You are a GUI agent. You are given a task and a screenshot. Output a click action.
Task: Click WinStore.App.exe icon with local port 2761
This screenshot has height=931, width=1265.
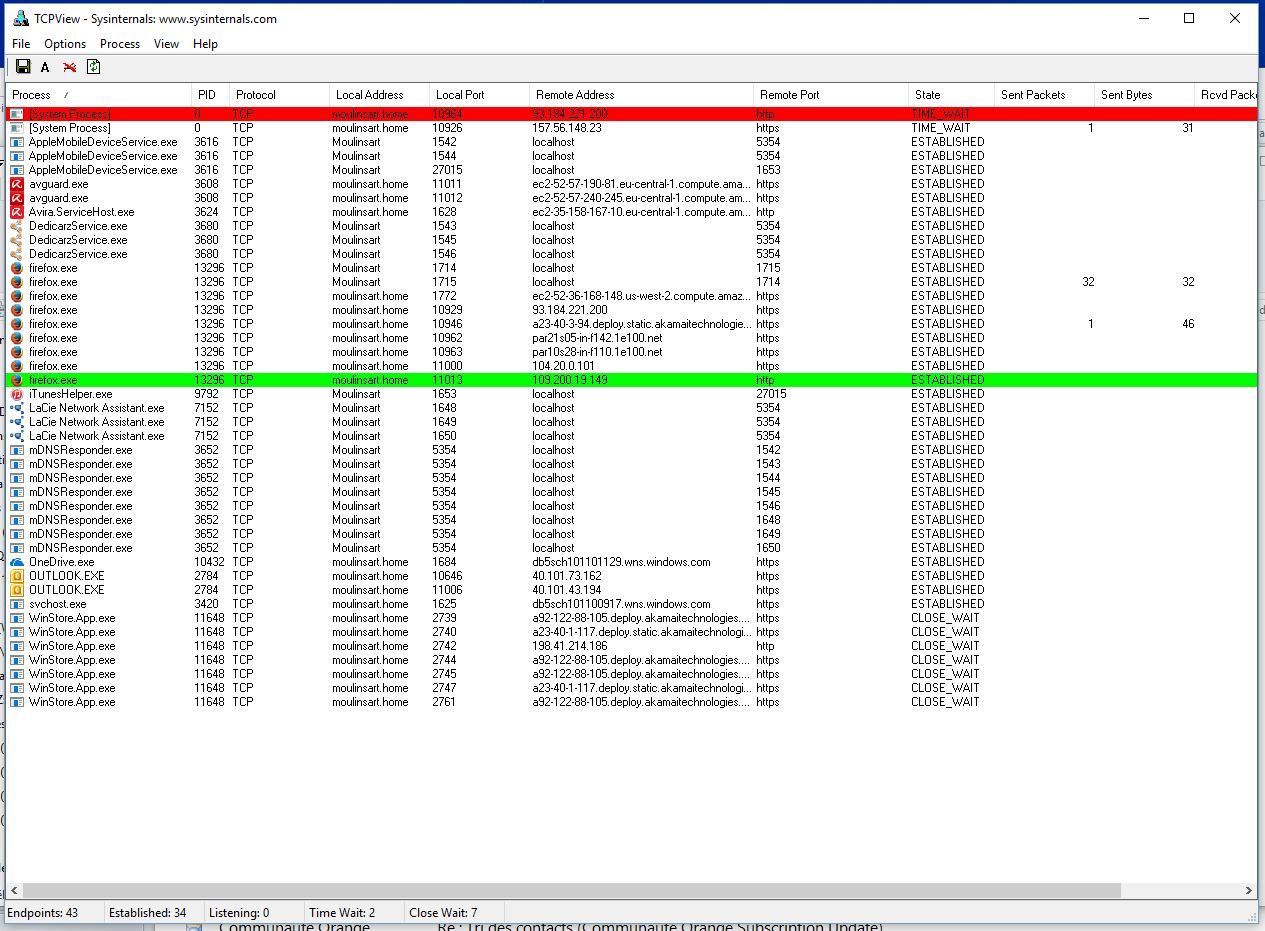(17, 702)
